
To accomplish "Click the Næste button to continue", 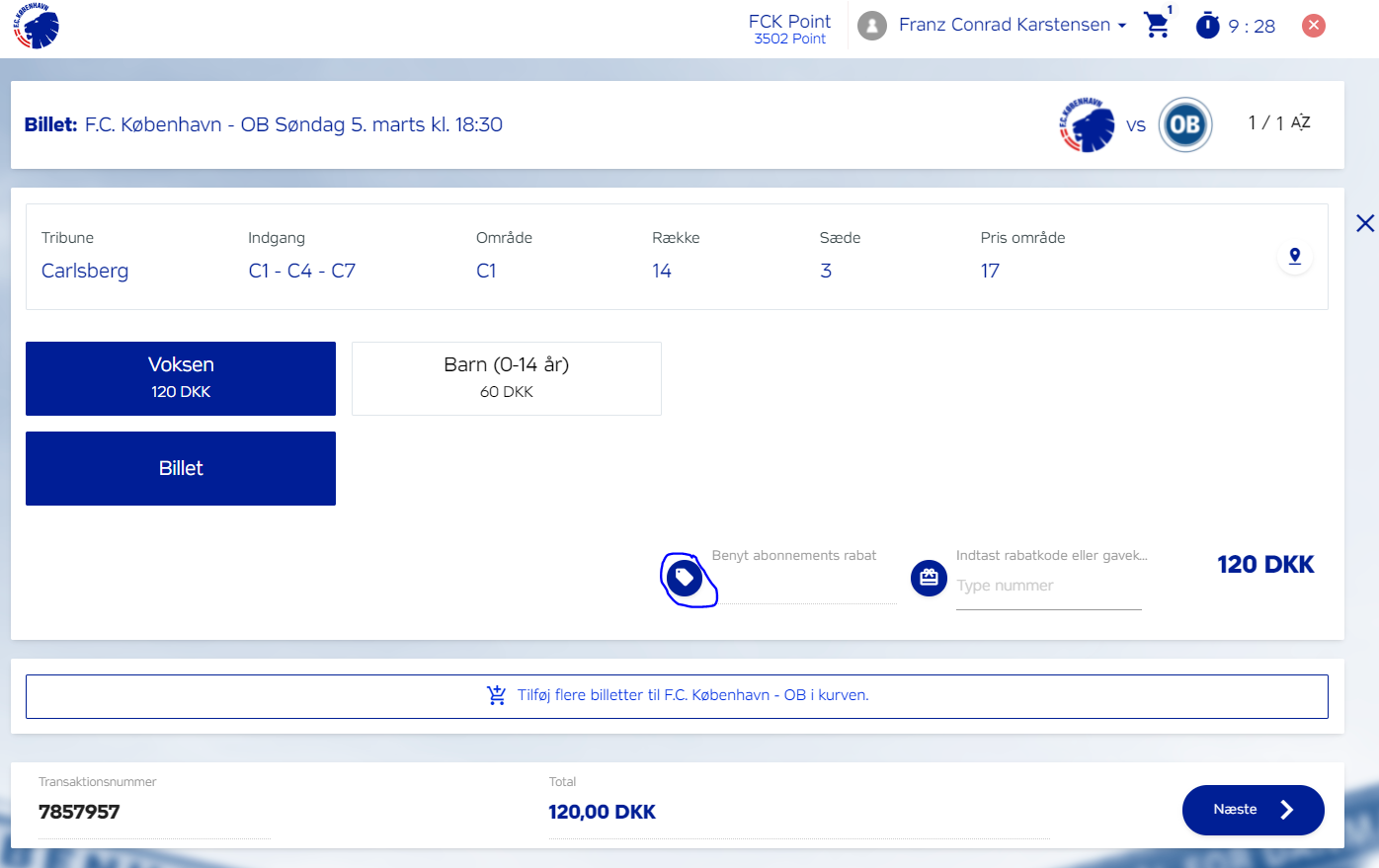I will click(1253, 810).
